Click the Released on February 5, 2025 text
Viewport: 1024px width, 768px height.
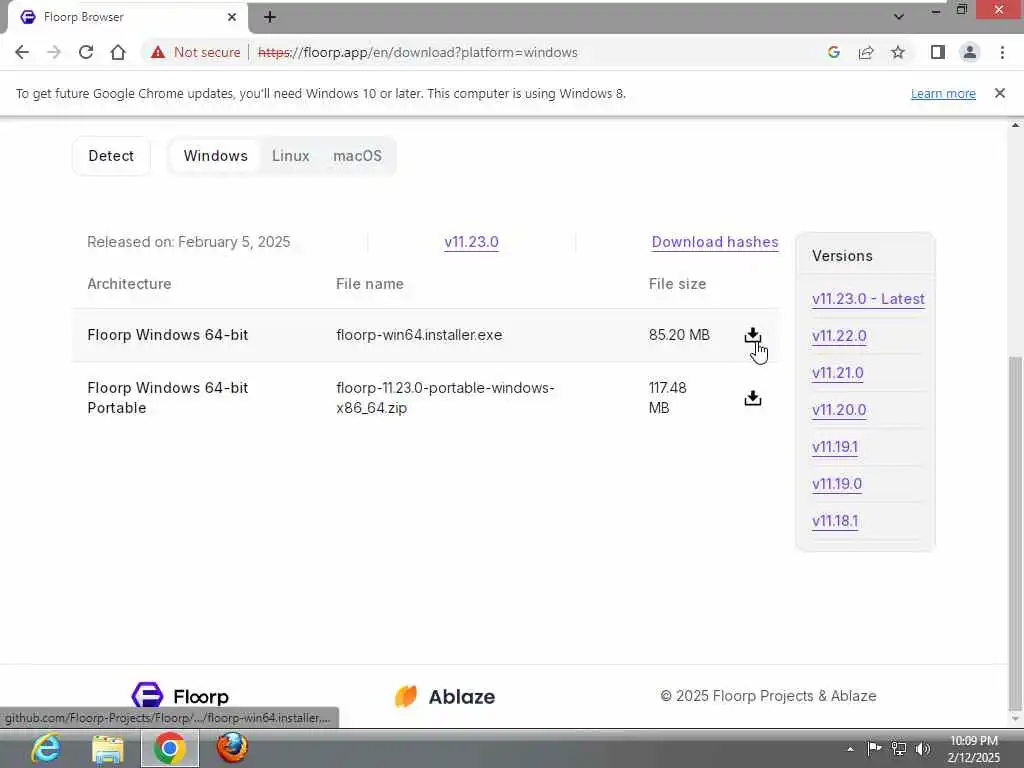pyautogui.click(x=189, y=242)
